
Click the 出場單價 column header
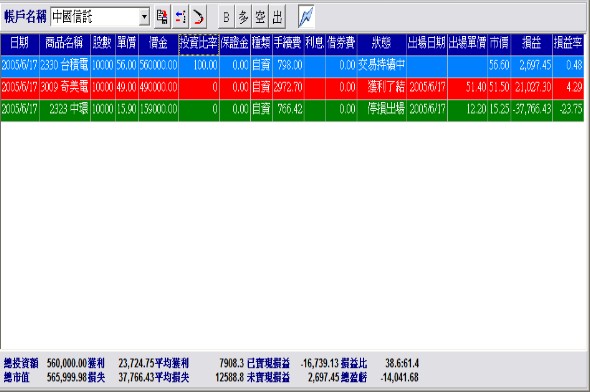coord(467,44)
